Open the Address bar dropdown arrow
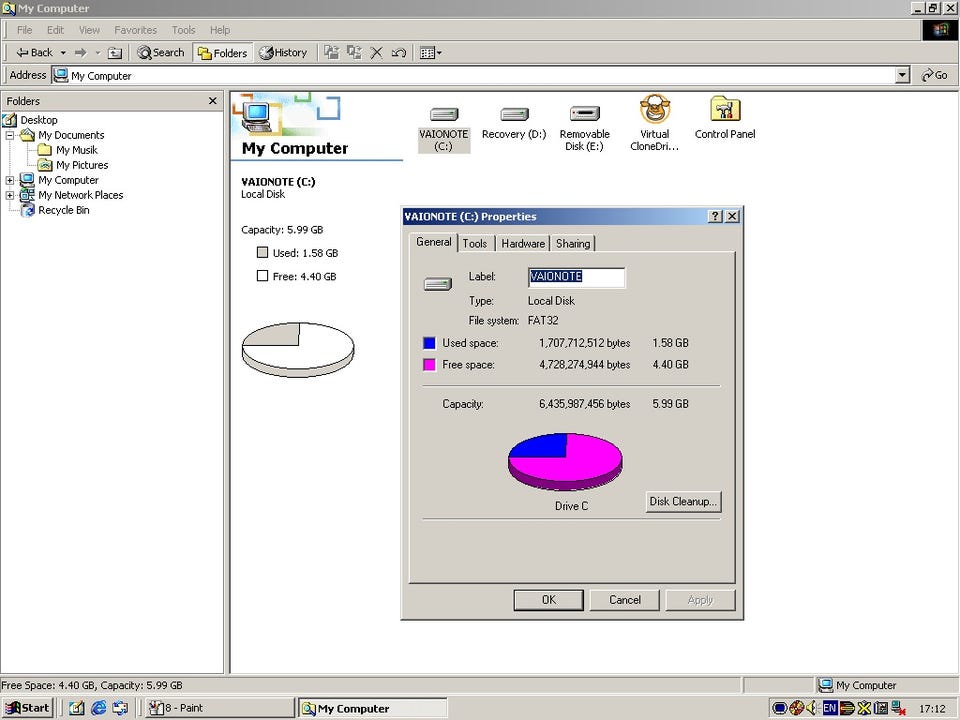Screen dimensions: 960x720 click(902, 75)
